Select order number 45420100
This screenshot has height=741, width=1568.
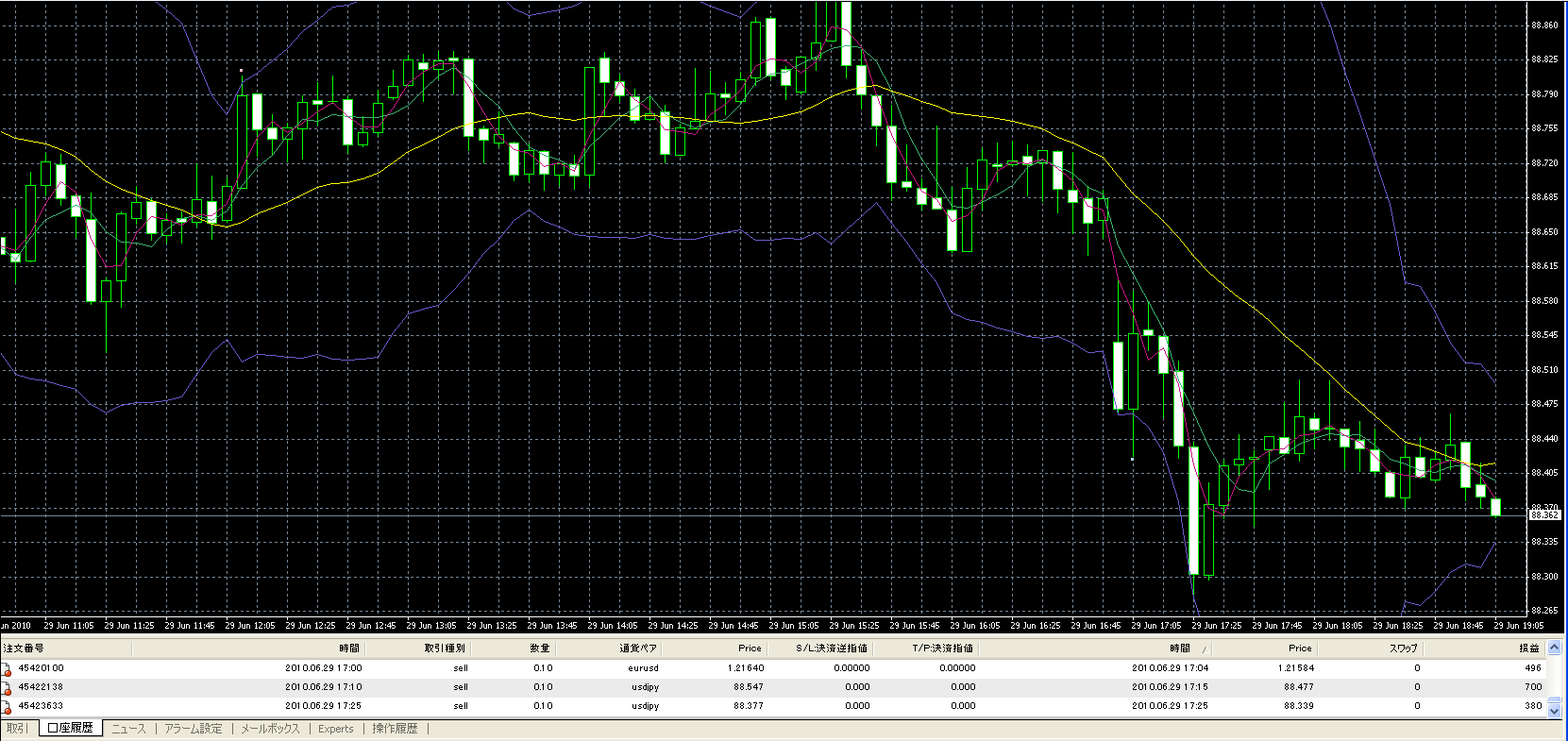[x=41, y=668]
